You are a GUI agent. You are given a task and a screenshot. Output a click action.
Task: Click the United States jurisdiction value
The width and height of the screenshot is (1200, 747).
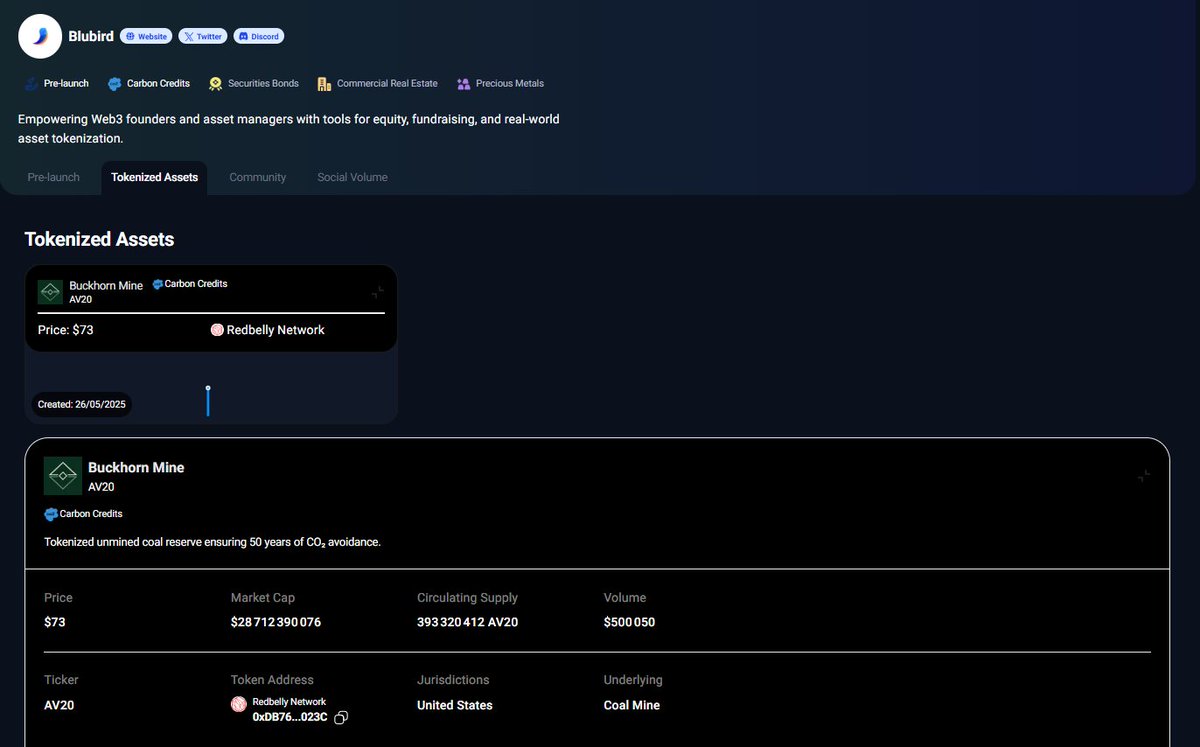pyautogui.click(x=455, y=705)
